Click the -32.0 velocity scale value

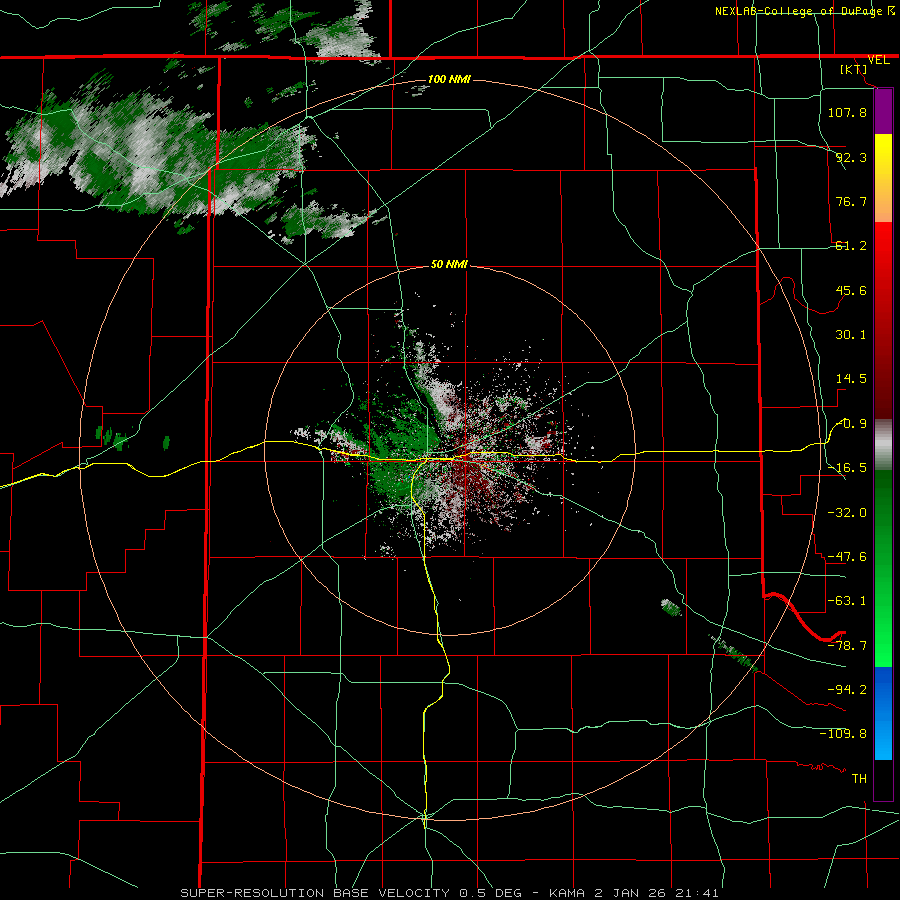click(x=847, y=512)
